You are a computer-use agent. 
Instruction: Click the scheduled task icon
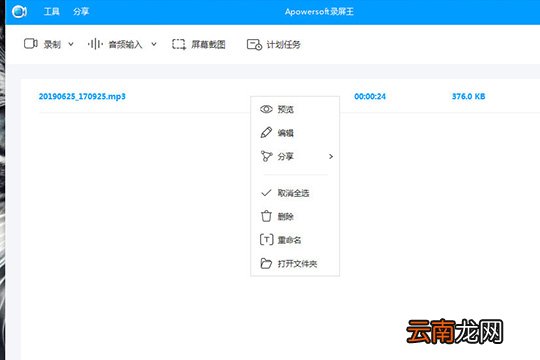point(254,44)
